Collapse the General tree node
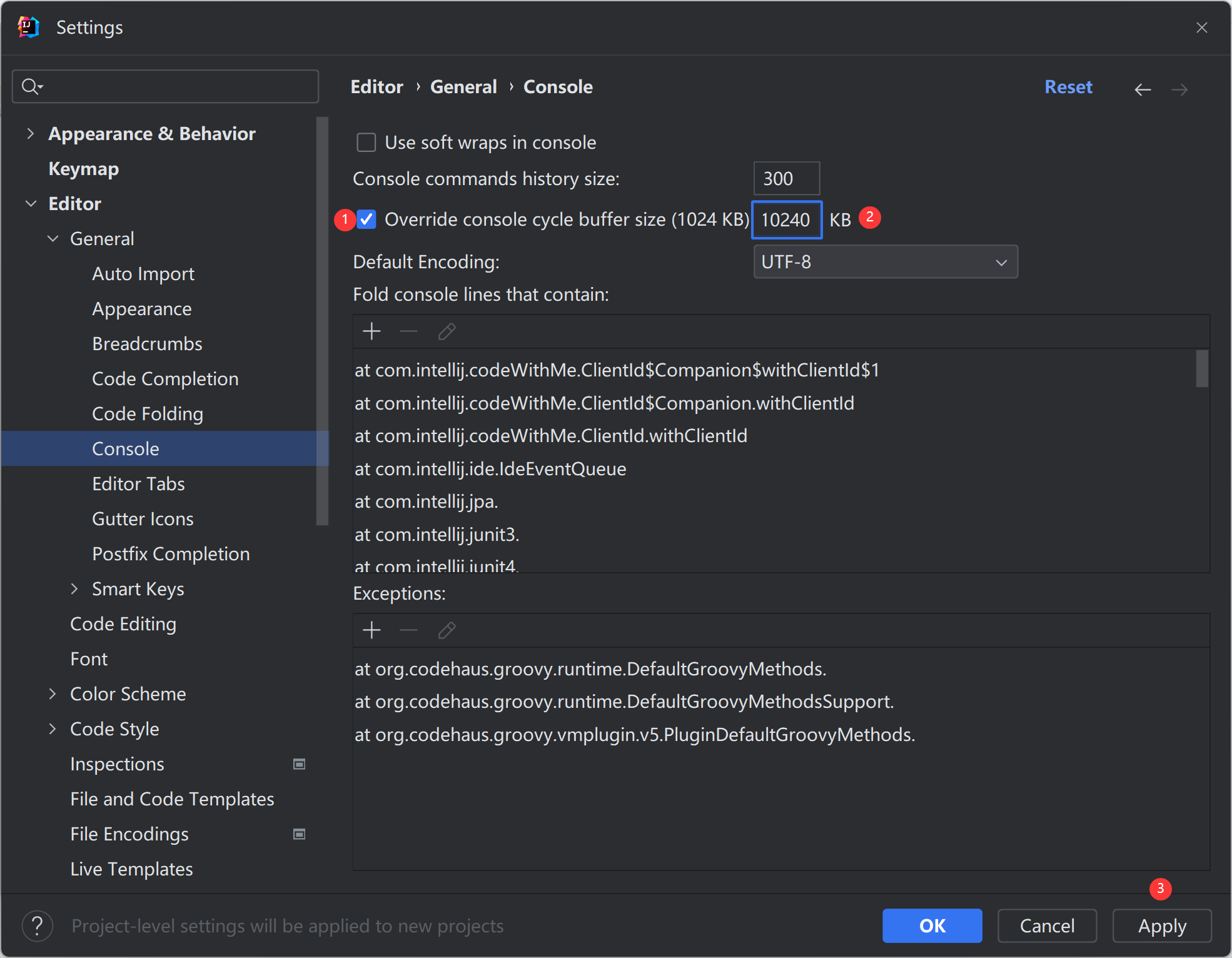The image size is (1232, 958). point(53,238)
